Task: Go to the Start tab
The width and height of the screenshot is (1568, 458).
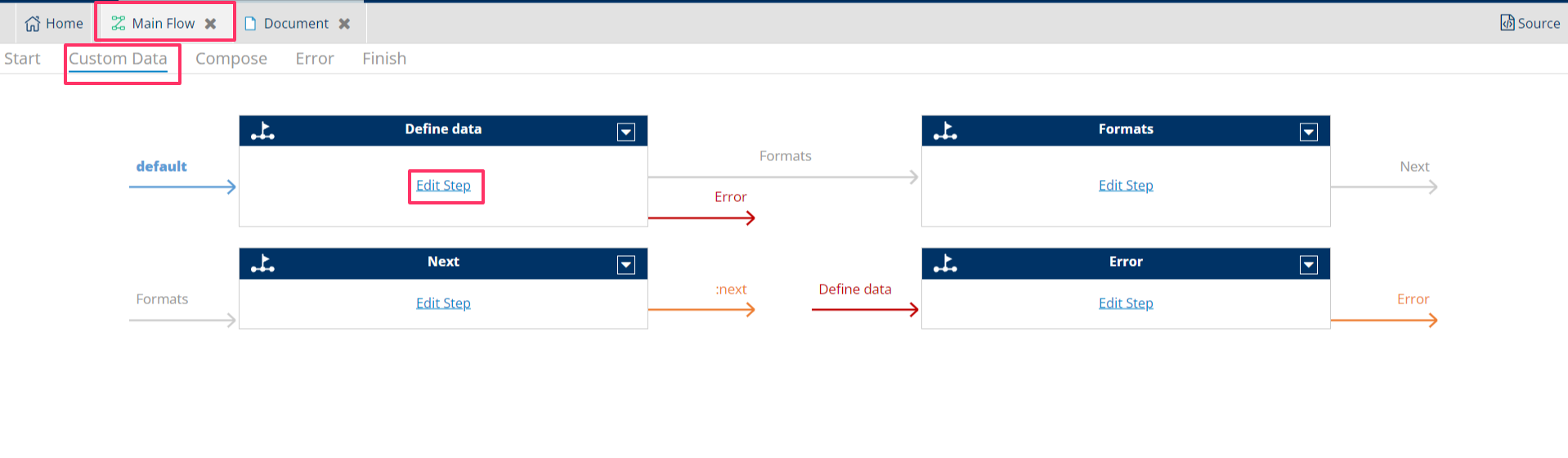Action: pyautogui.click(x=22, y=59)
